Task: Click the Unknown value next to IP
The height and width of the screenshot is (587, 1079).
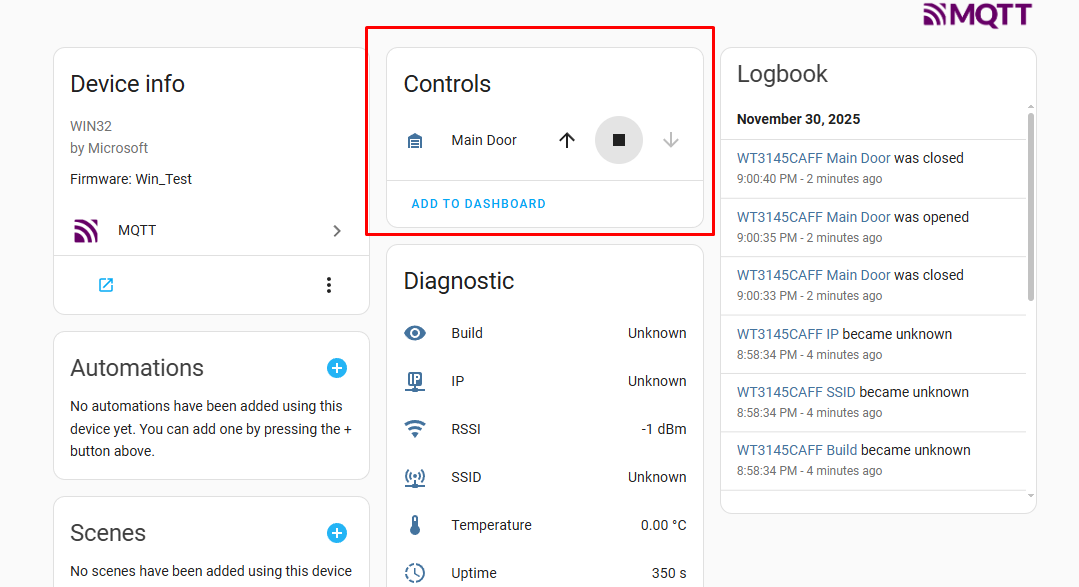Action: [657, 381]
